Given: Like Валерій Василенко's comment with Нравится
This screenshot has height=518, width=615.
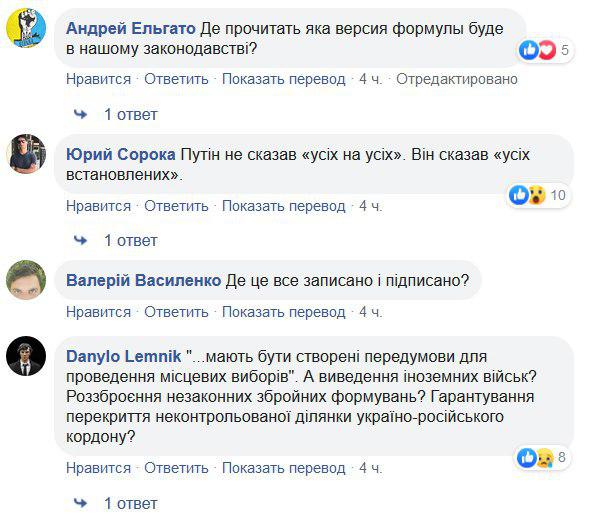Looking at the screenshot, I should tap(99, 312).
